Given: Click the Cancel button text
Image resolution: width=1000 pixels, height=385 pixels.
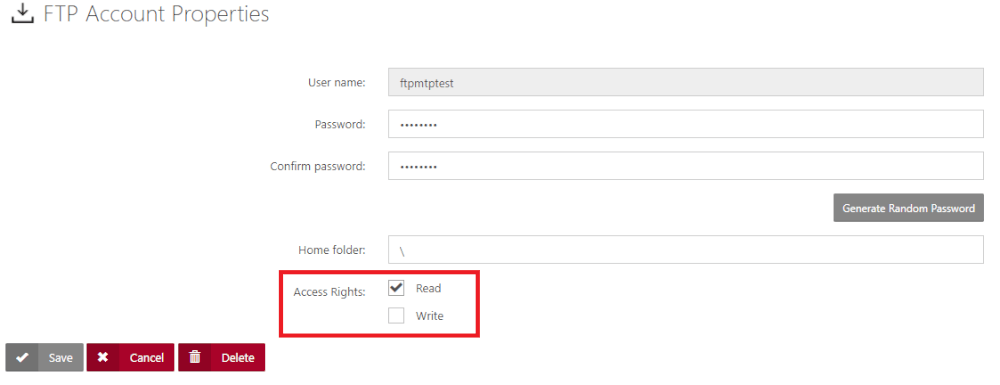Looking at the screenshot, I should (x=147, y=358).
